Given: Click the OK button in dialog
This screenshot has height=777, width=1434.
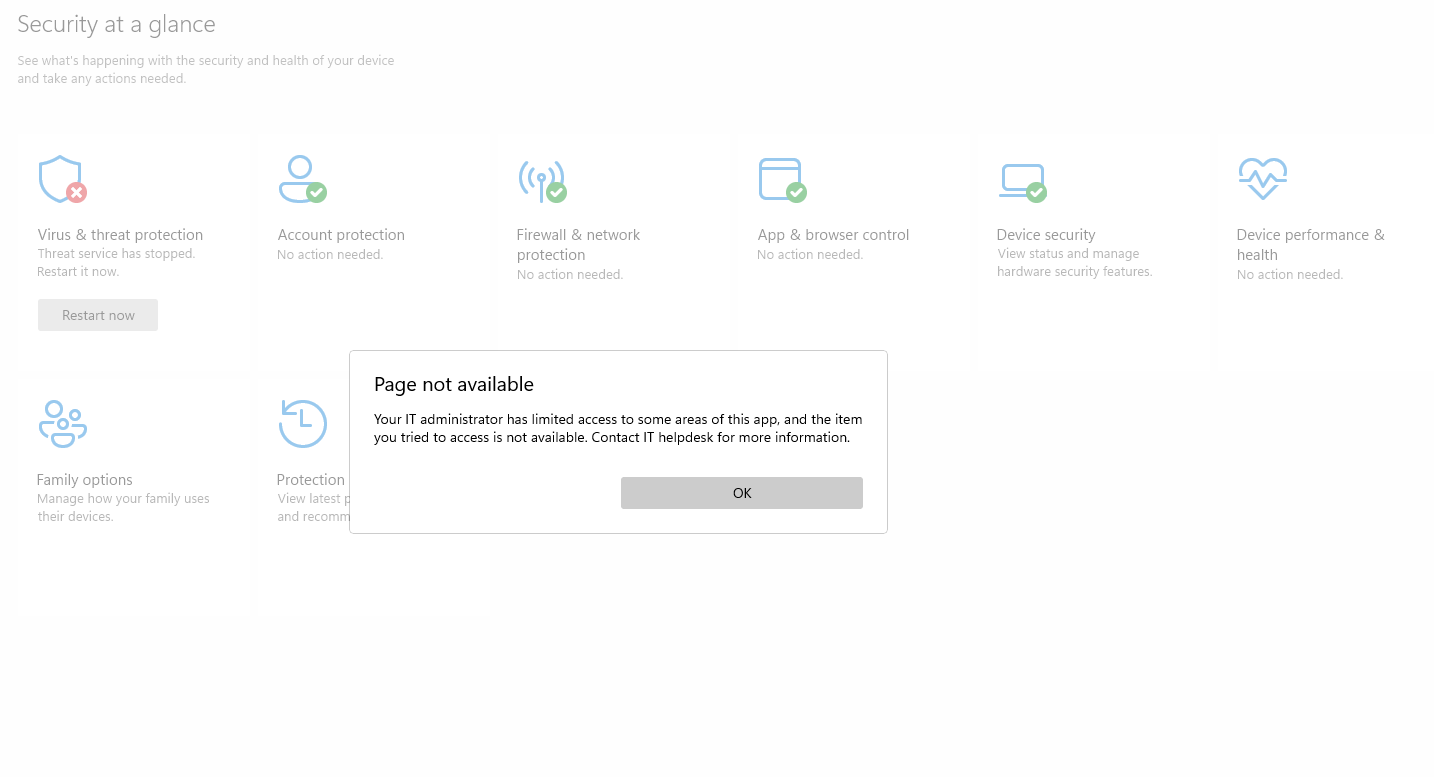Looking at the screenshot, I should pos(741,493).
